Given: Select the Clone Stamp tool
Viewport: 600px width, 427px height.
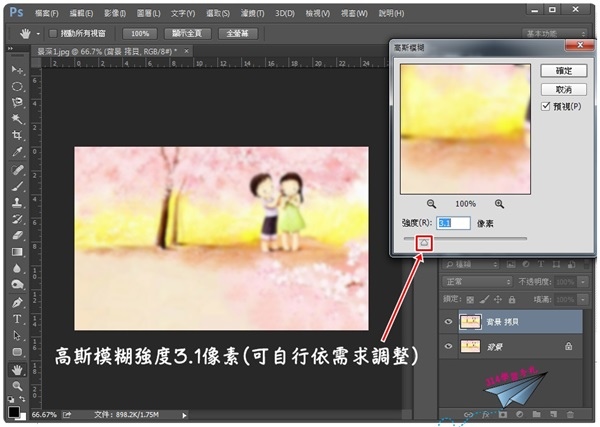Looking at the screenshot, I should (17, 202).
